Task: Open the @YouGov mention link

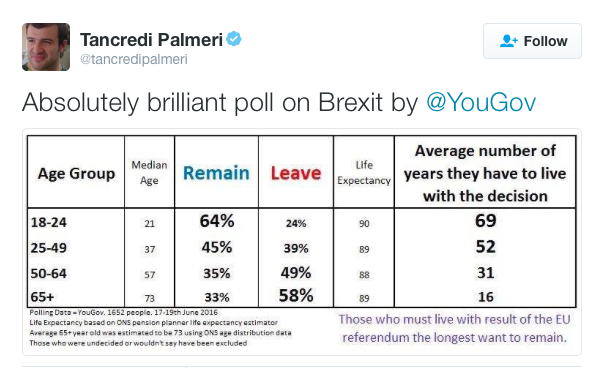Action: [x=481, y=102]
